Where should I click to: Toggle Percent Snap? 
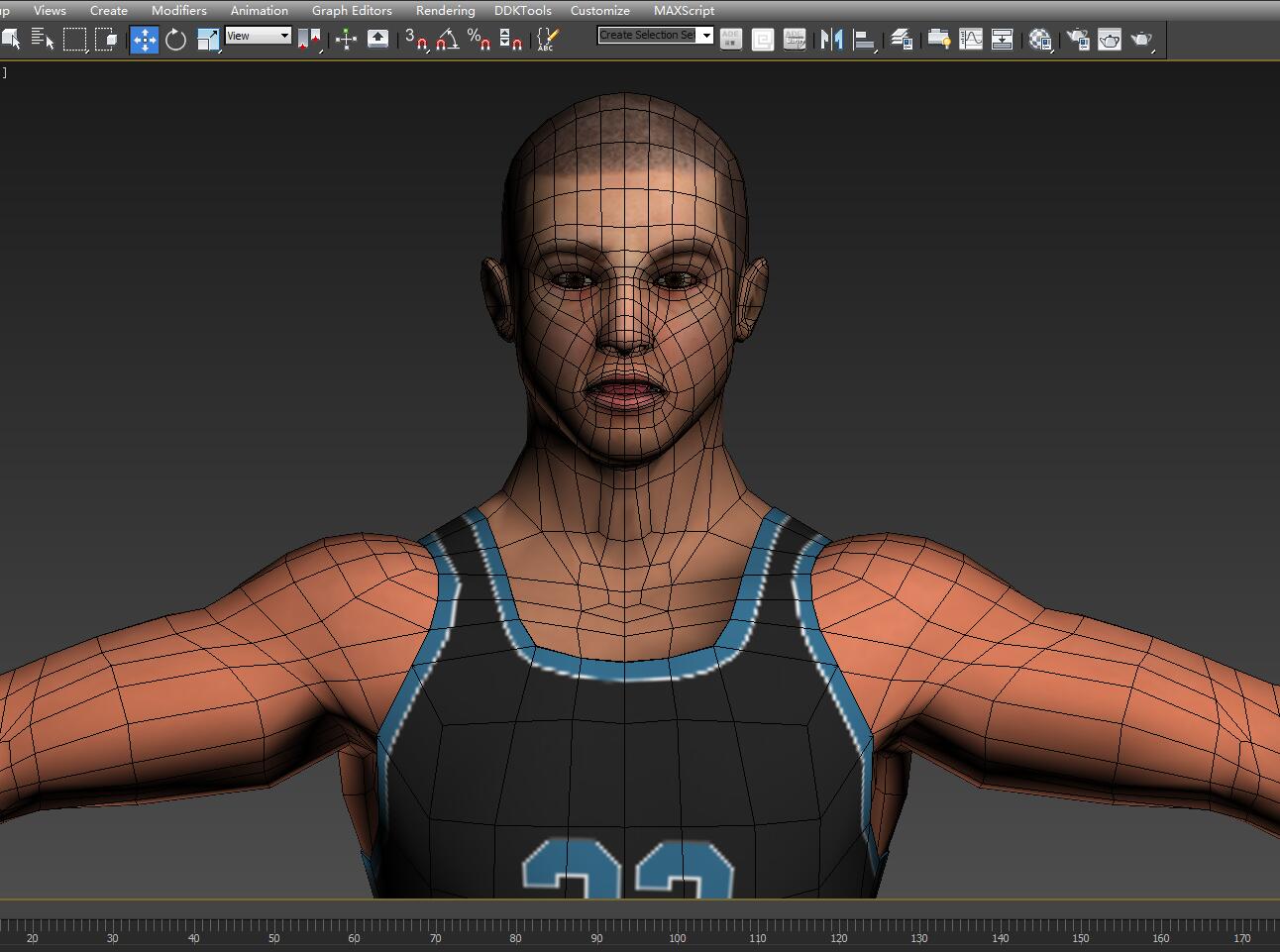(x=480, y=40)
